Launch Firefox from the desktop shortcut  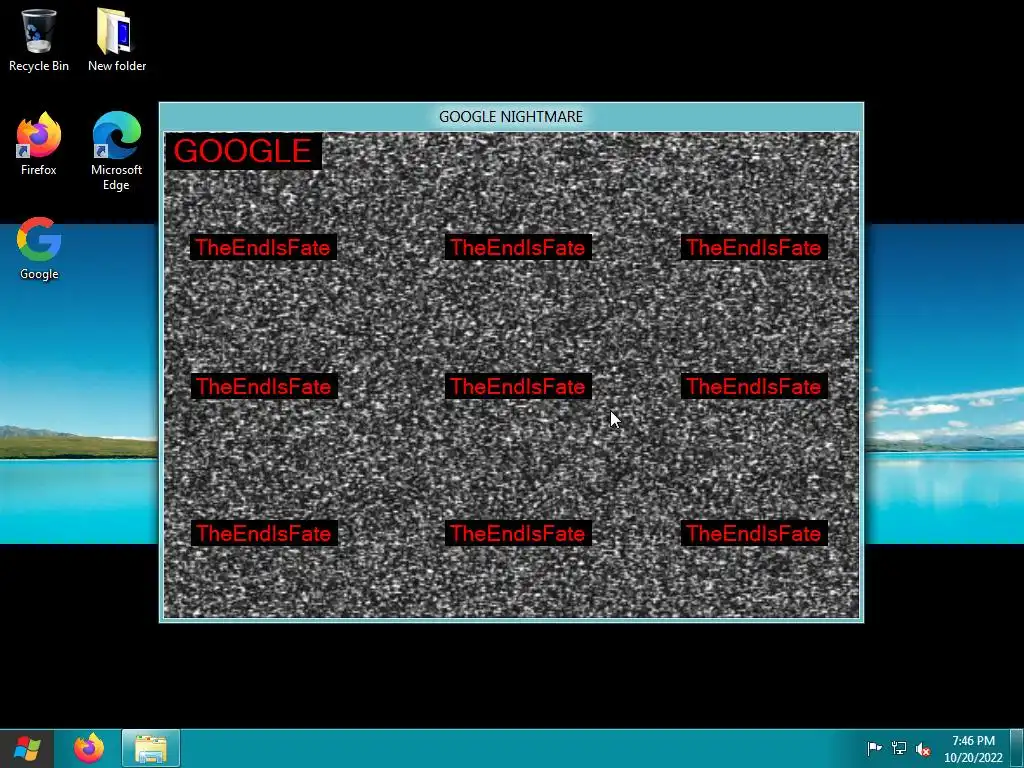(39, 144)
